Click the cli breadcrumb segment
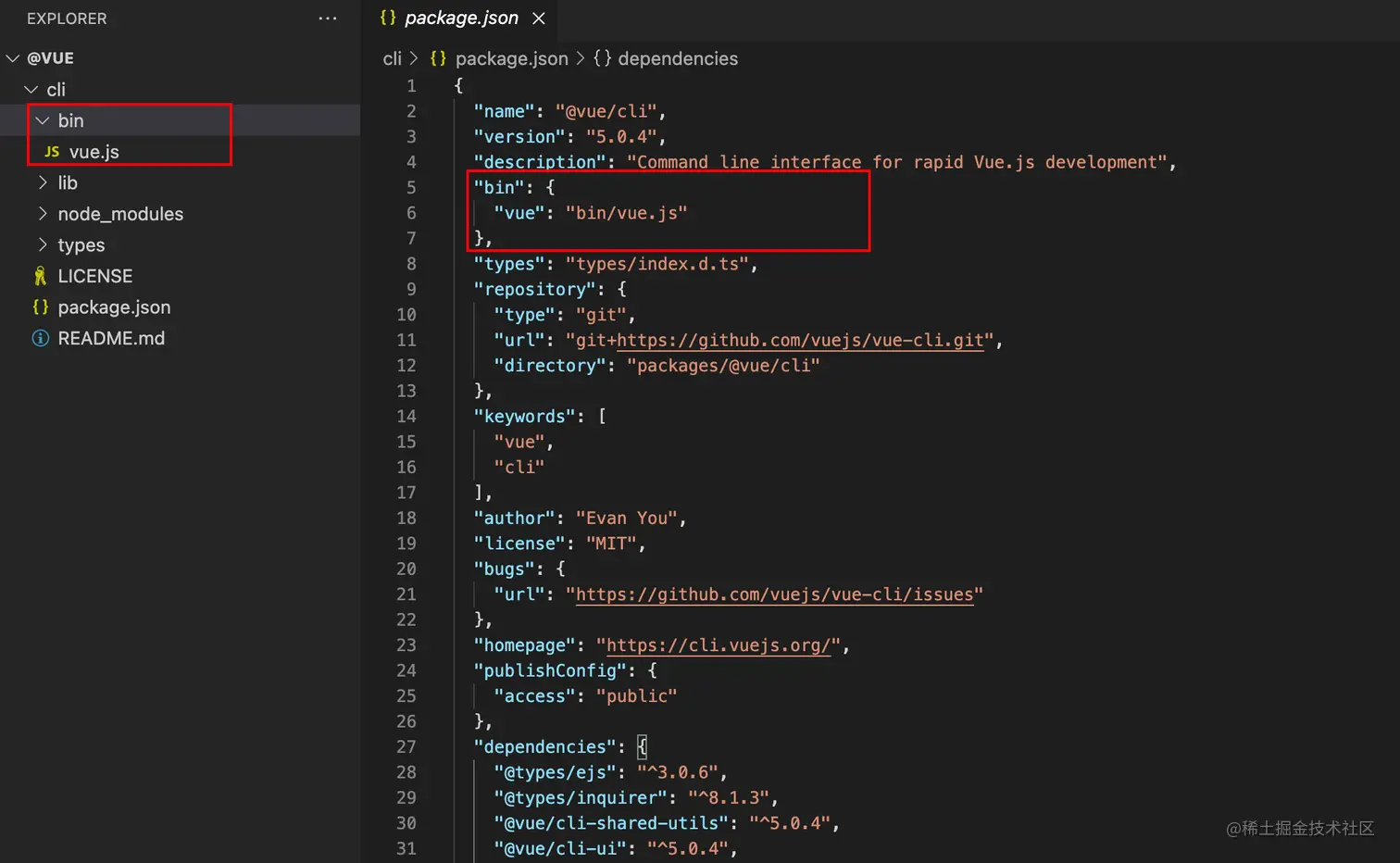 point(393,58)
